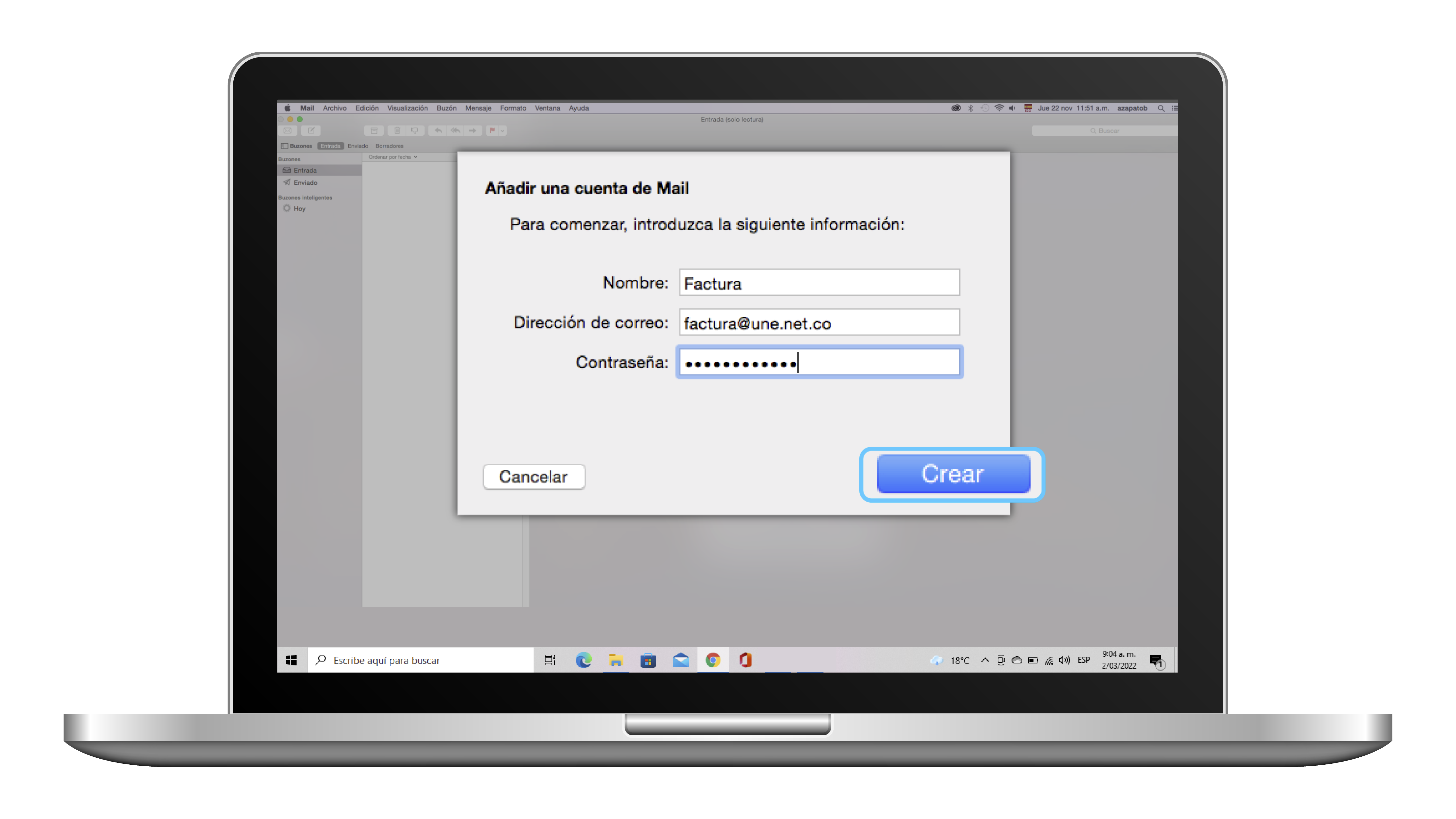The image size is (1456, 819).
Task: Click the Get Mail envelope toolbar icon
Action: [x=288, y=131]
